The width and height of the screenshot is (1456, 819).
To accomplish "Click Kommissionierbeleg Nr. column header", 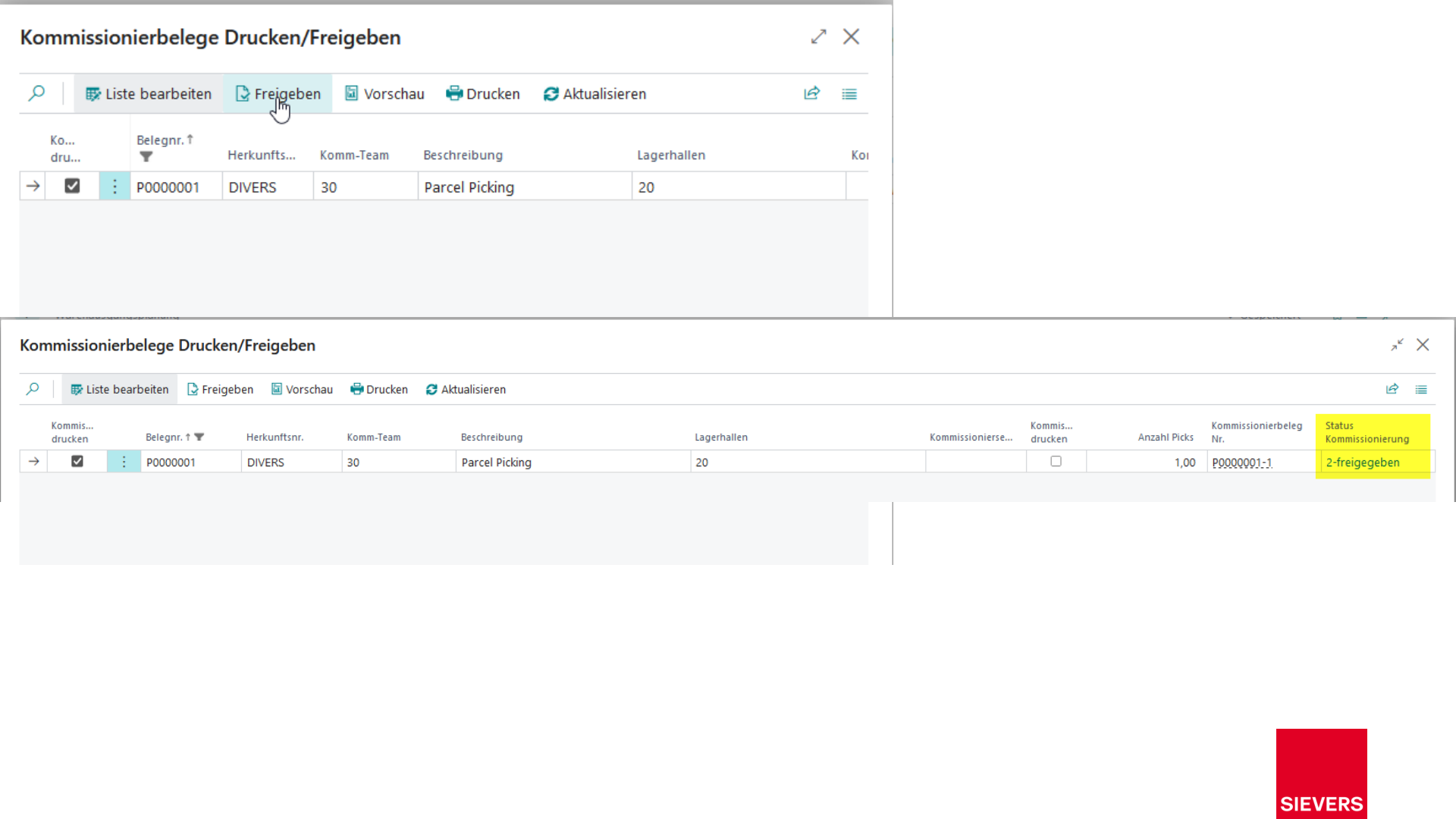I will (x=1257, y=431).
